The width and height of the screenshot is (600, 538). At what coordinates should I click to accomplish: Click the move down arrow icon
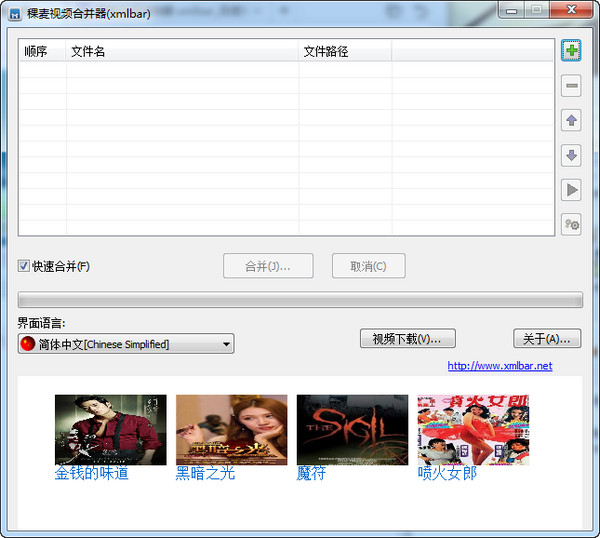(572, 155)
